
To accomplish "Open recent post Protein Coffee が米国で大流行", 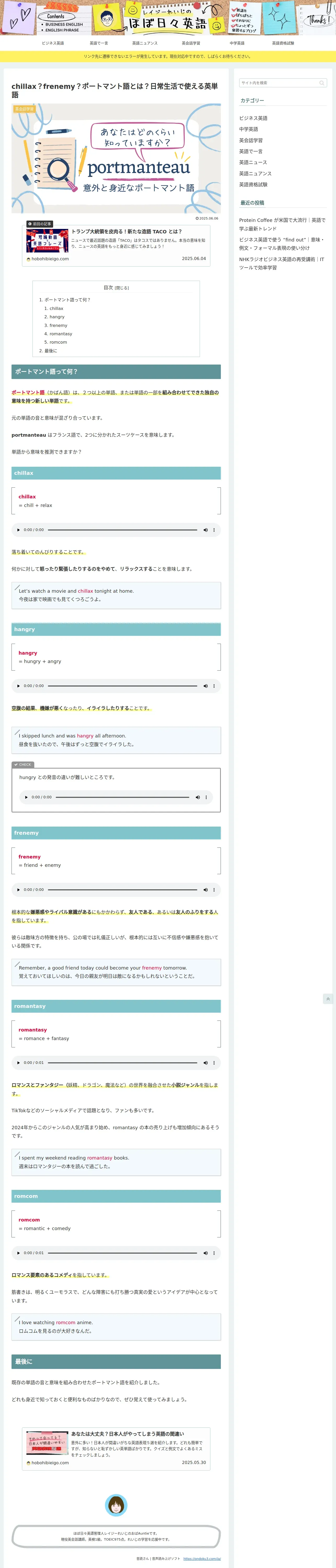I will tap(282, 224).
